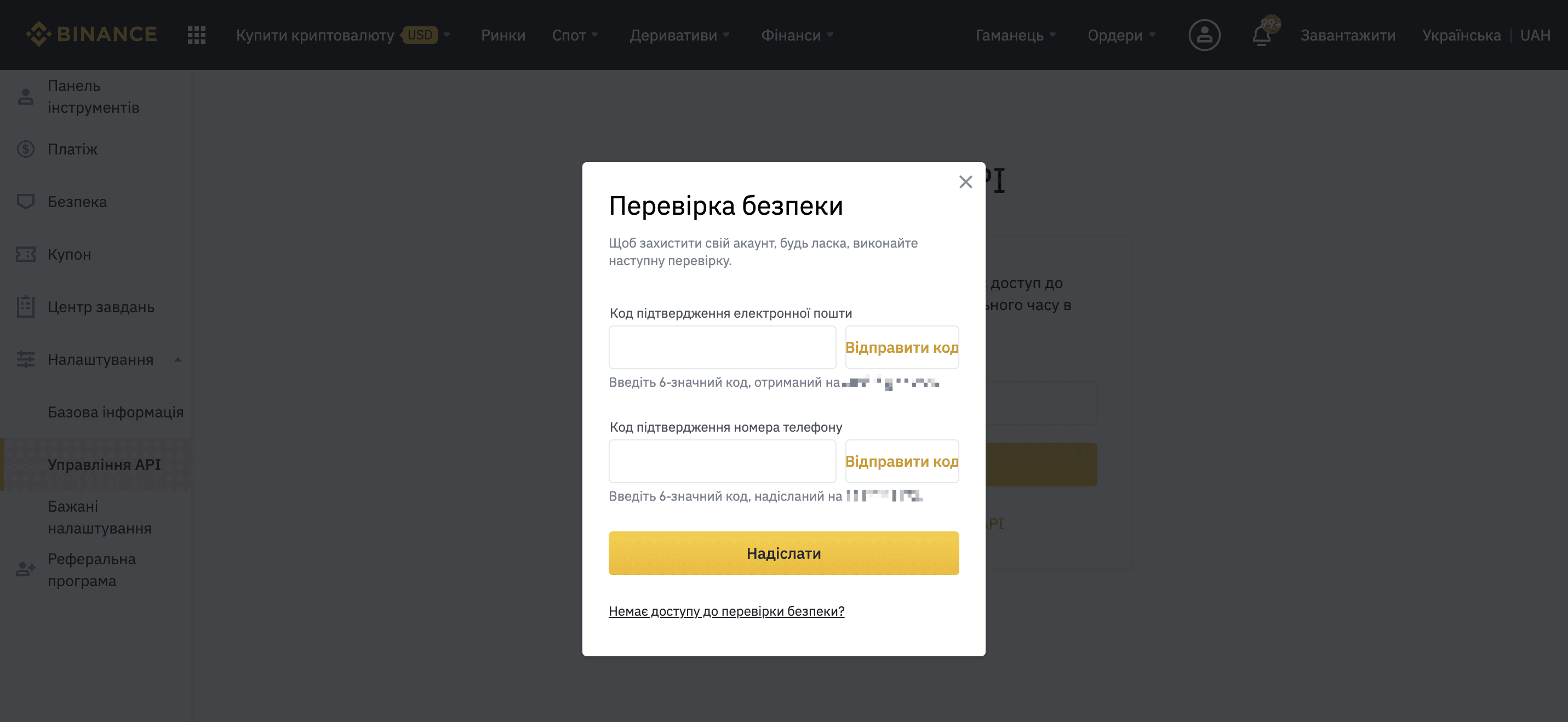Expand the Деривативи dropdown arrow
The image size is (1568, 722).
[x=725, y=35]
